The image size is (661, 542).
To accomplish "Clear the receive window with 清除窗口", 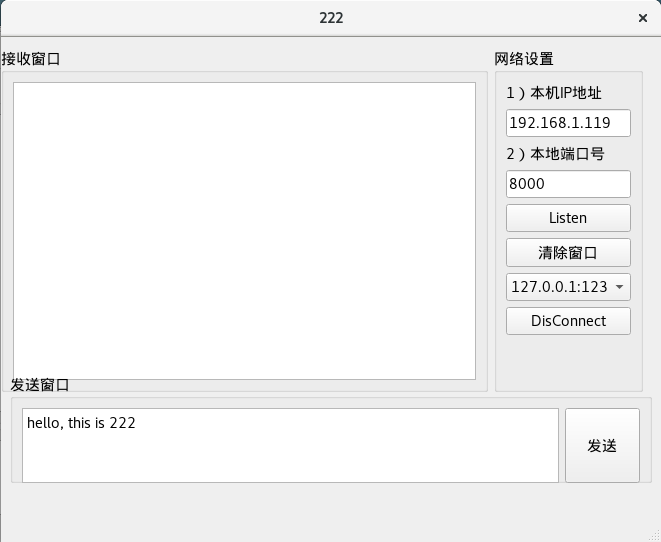I will click(x=568, y=252).
